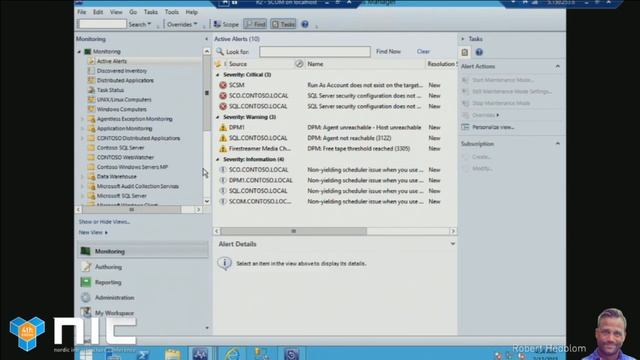Select Active Alerts in the tree
640x360 pixels.
coord(111,61)
